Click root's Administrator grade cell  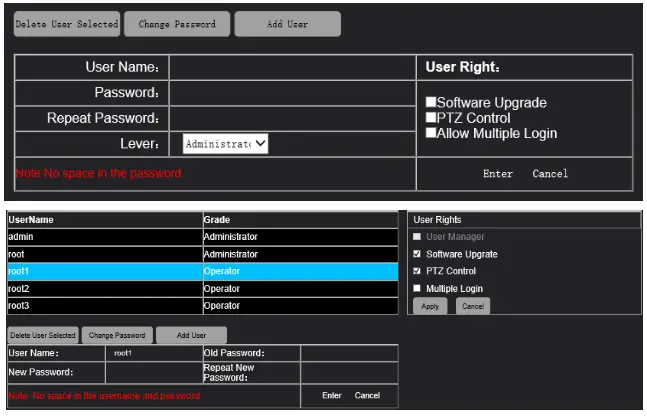pos(300,254)
